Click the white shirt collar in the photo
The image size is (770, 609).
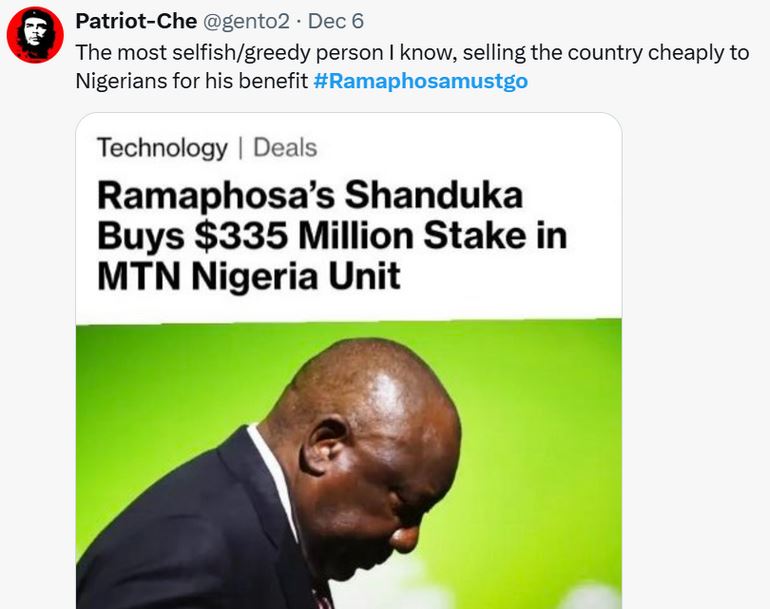tap(272, 470)
